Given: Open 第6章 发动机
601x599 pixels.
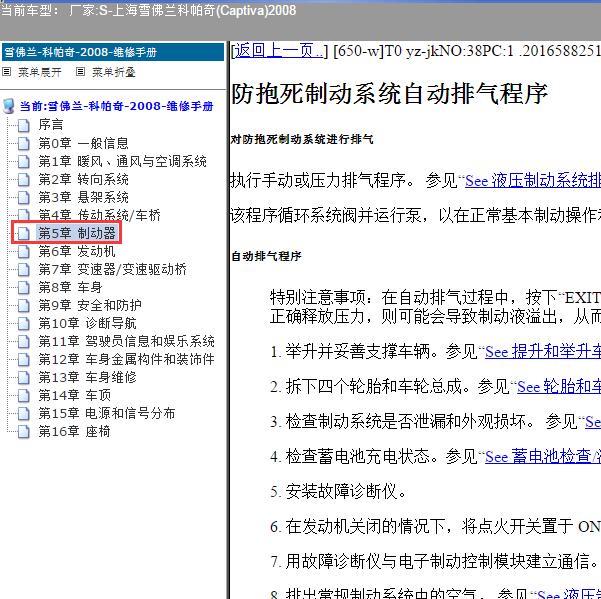Looking at the screenshot, I should pos(77,251).
